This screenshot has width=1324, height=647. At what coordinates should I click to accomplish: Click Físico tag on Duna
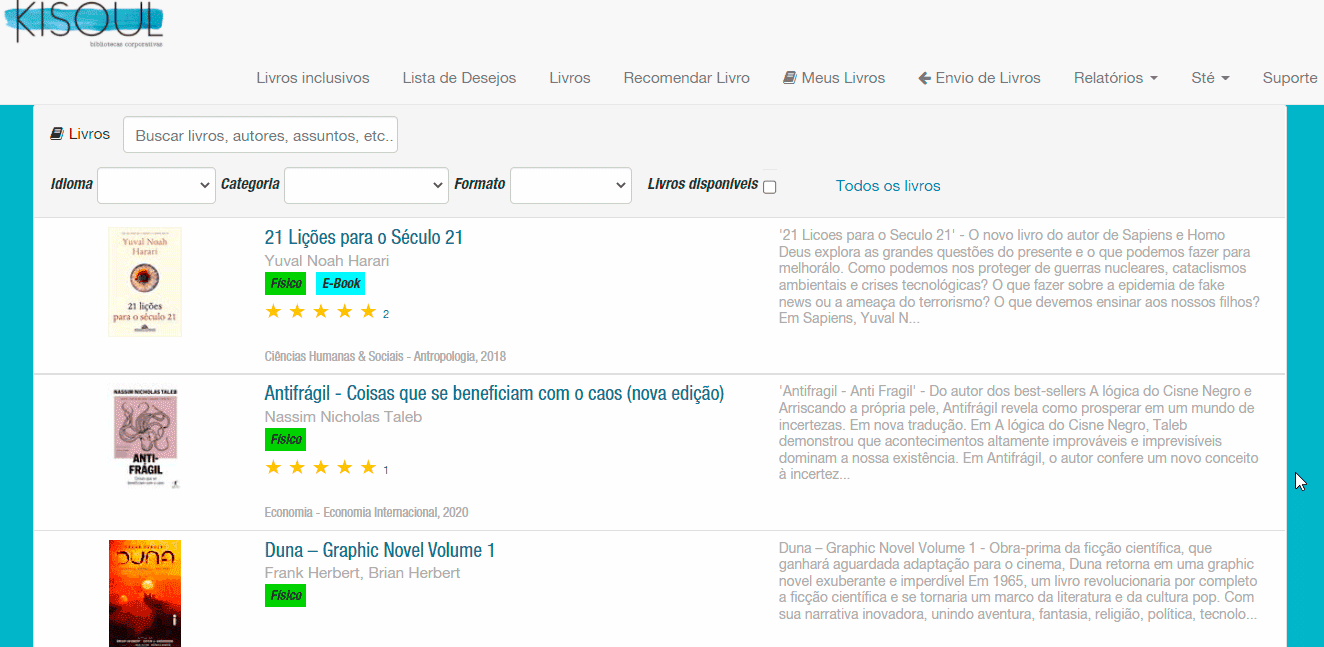tap(286, 596)
